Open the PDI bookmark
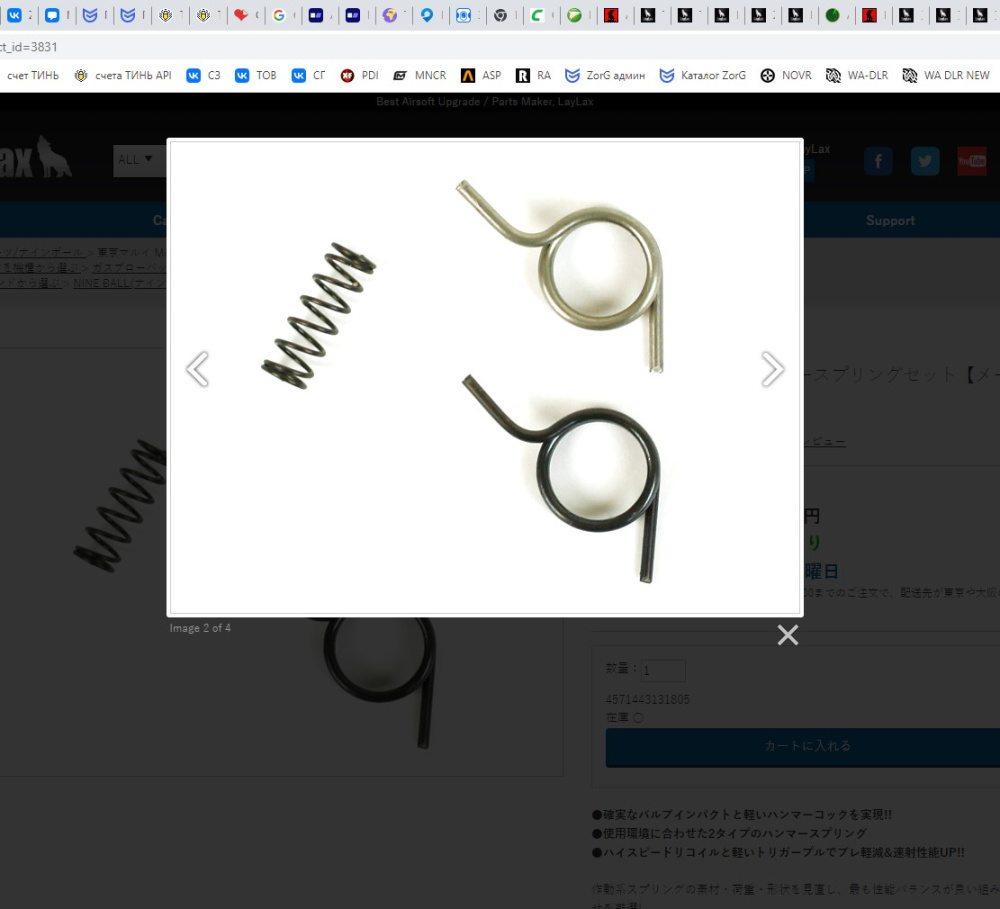Viewport: 1000px width, 909px height. pyautogui.click(x=360, y=75)
